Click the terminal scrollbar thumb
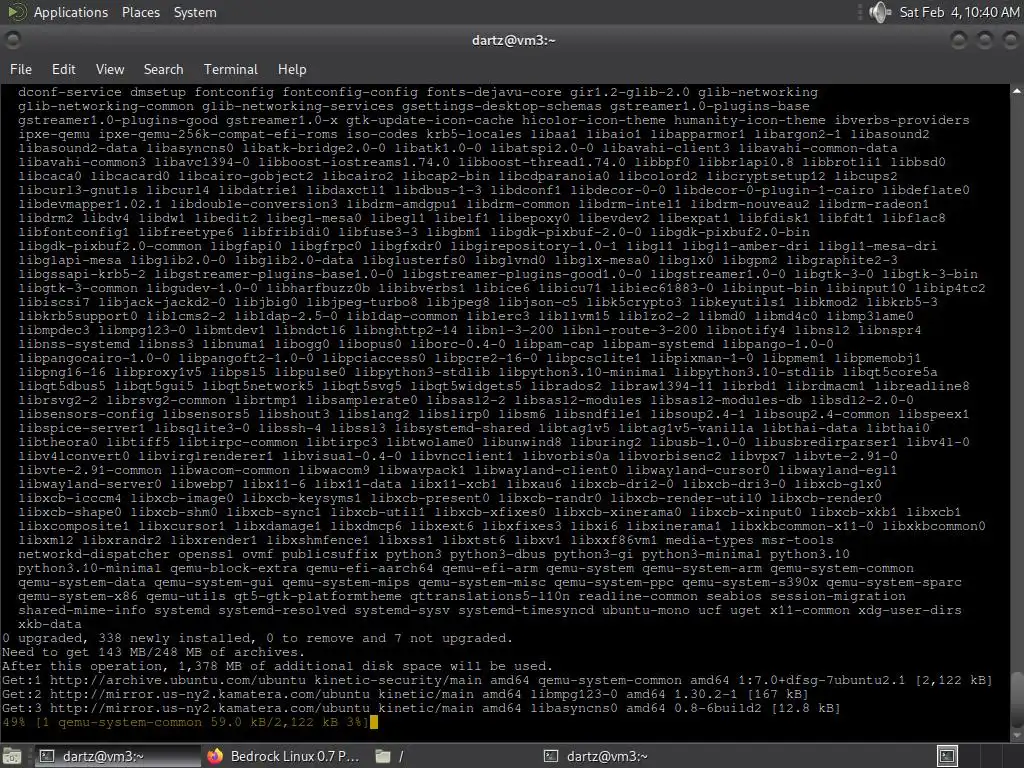Image resolution: width=1024 pixels, height=768 pixels. tap(1017, 698)
